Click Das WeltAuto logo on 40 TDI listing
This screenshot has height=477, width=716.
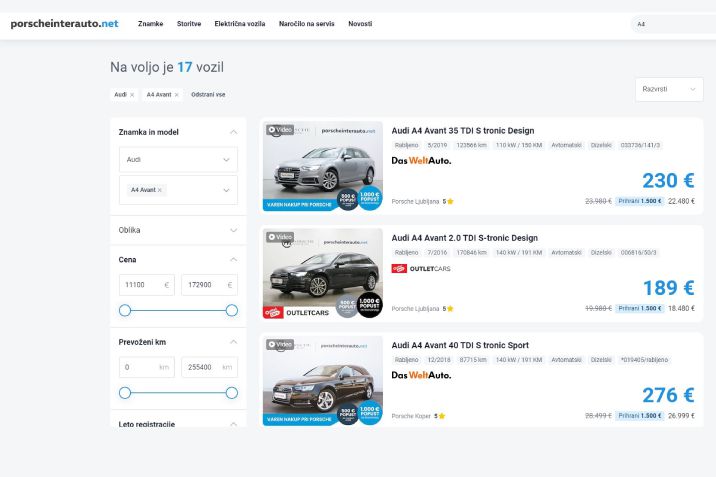tap(421, 375)
